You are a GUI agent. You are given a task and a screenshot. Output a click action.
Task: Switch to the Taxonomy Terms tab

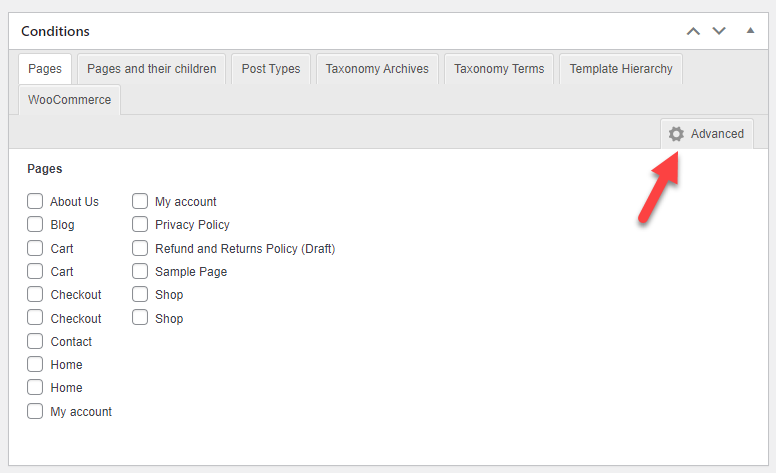499,69
